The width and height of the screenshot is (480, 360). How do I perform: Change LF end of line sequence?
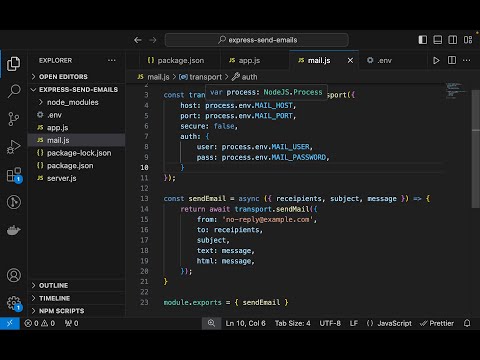click(354, 323)
